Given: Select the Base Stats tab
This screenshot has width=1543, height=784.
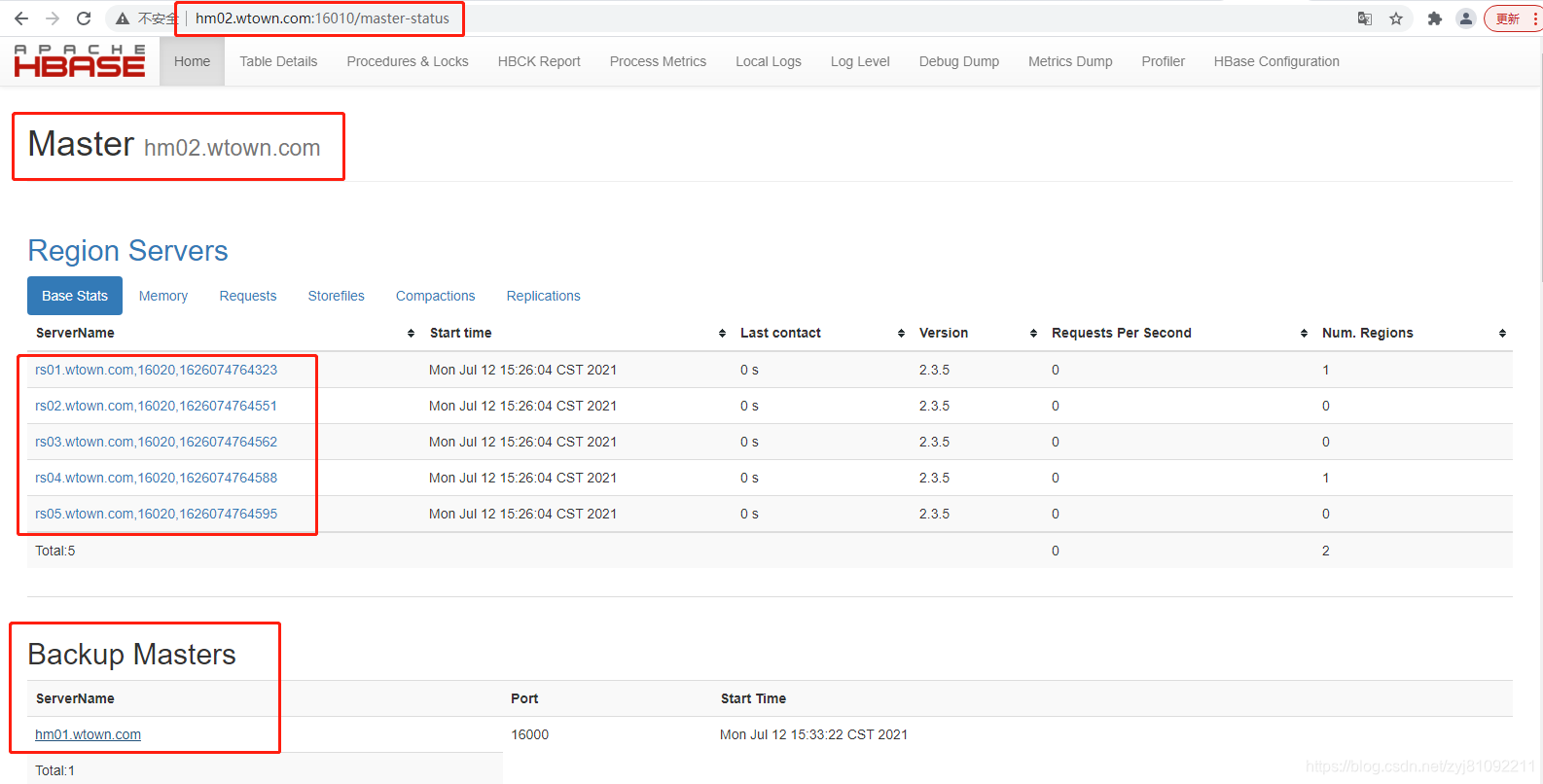Looking at the screenshot, I should tap(75, 296).
